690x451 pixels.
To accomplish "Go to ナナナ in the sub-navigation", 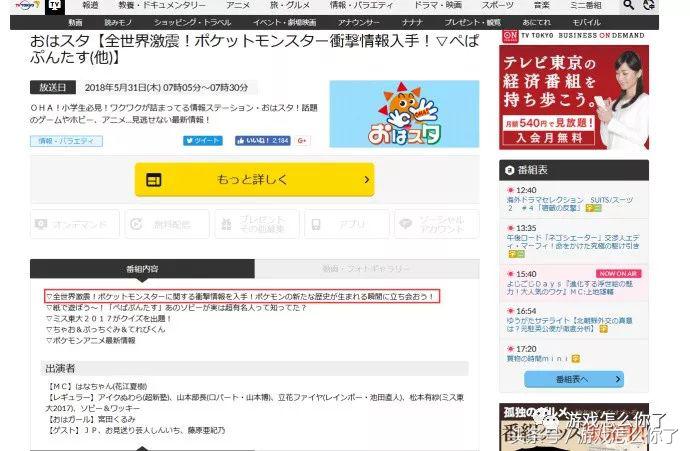I will click(412, 22).
